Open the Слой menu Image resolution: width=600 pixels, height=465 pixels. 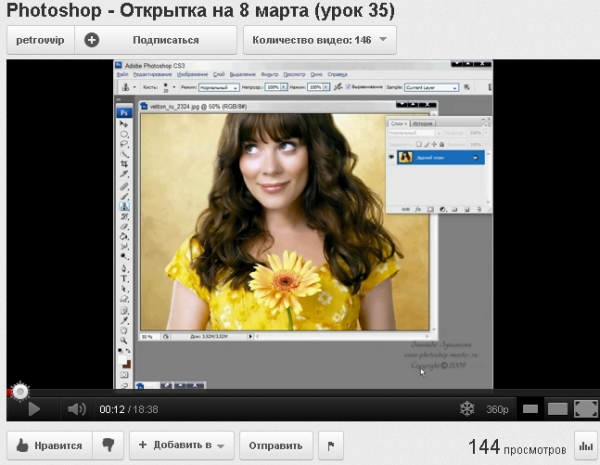tap(218, 74)
